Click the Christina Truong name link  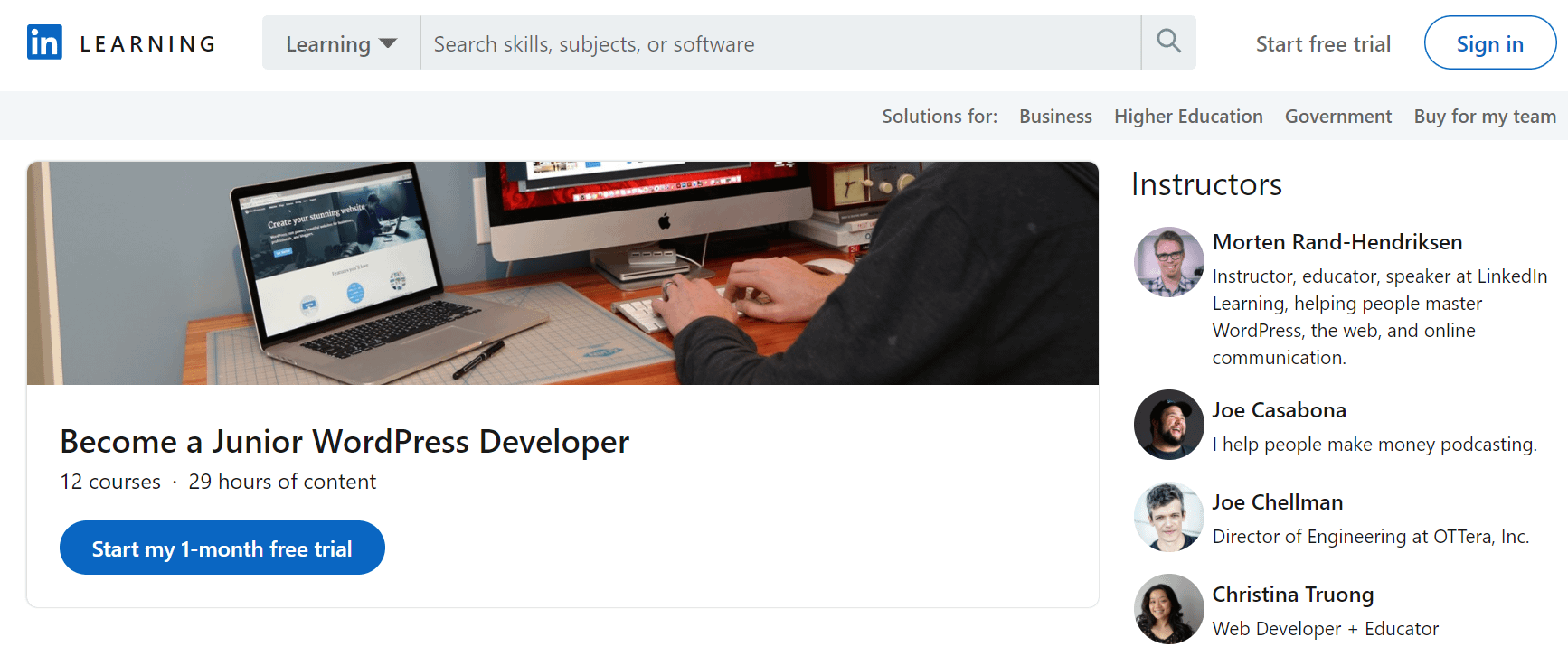1292,595
